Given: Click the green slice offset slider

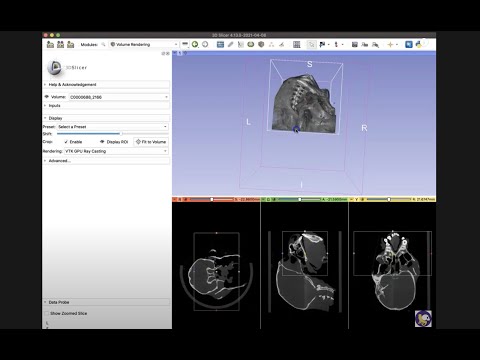Looking at the screenshot, I should pyautogui.click(x=300, y=199).
